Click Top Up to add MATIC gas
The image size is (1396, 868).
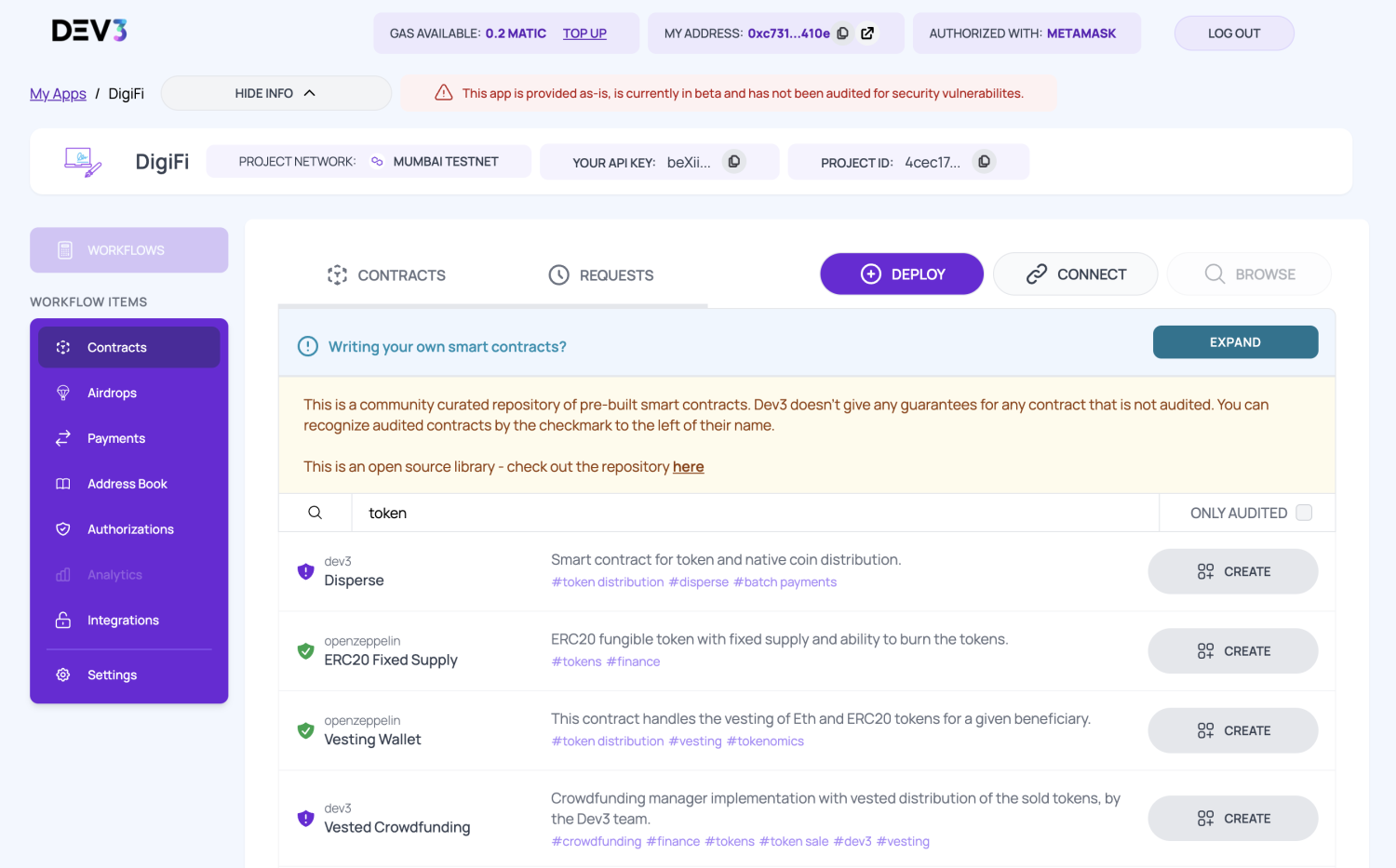point(584,33)
